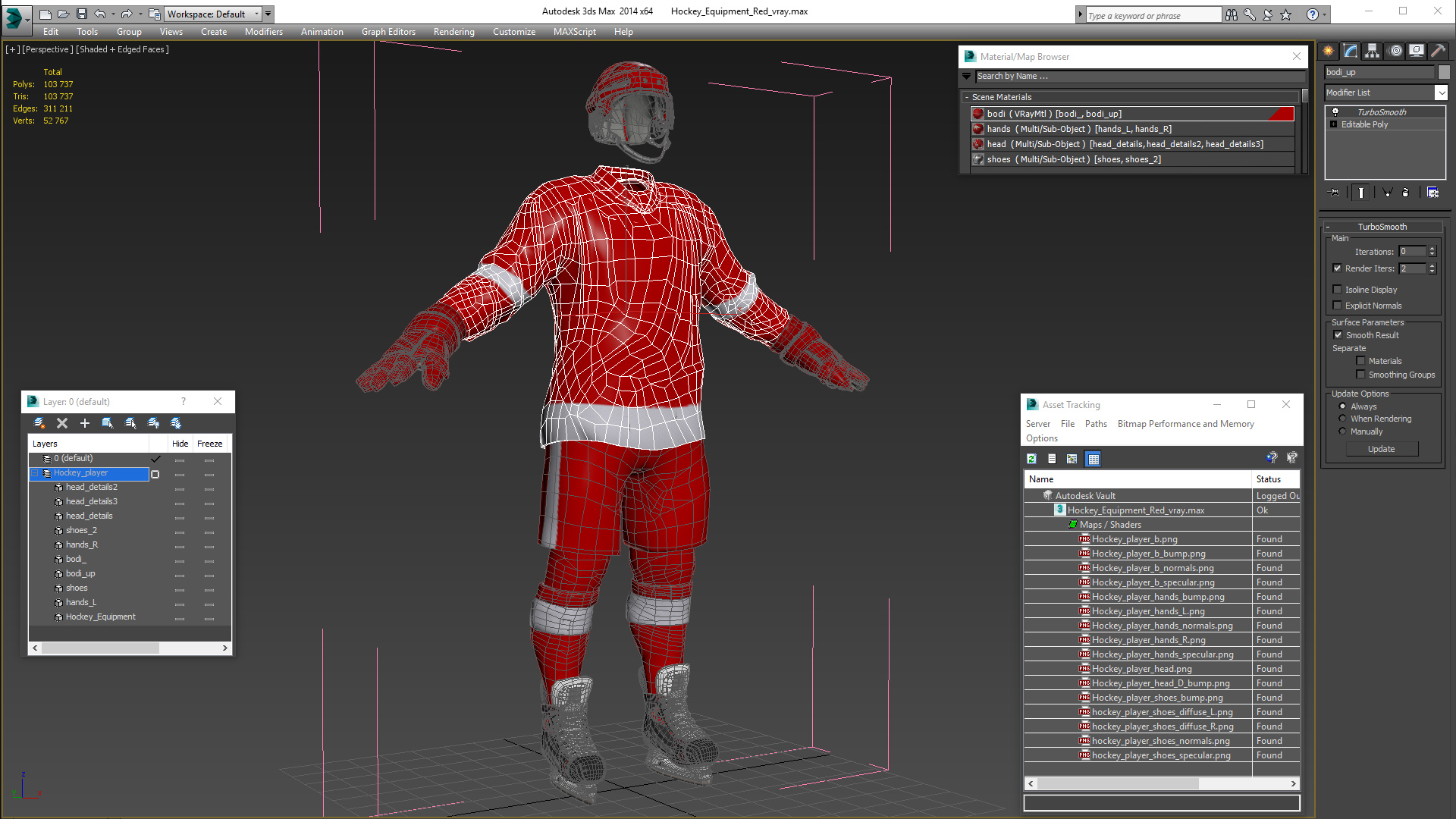This screenshot has height=819, width=1456.
Task: Click the Hide column header
Action: (180, 444)
